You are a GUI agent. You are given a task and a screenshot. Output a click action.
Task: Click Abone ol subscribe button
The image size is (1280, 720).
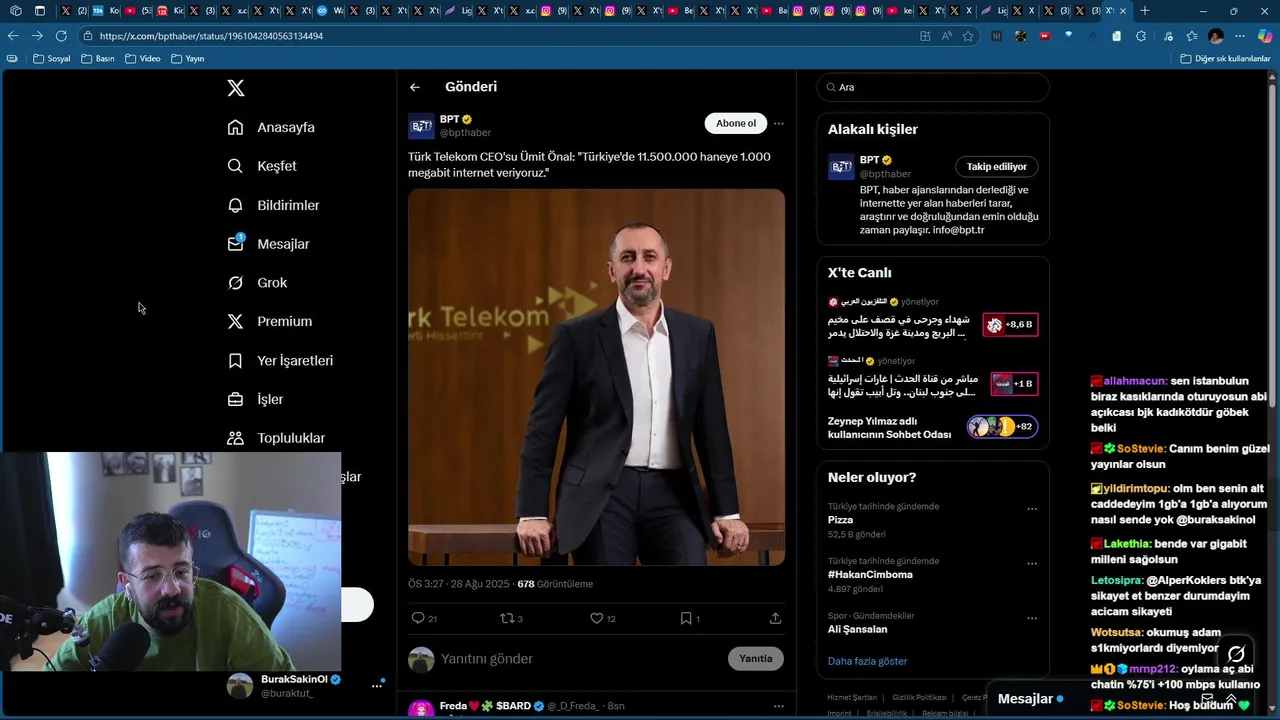(x=736, y=123)
